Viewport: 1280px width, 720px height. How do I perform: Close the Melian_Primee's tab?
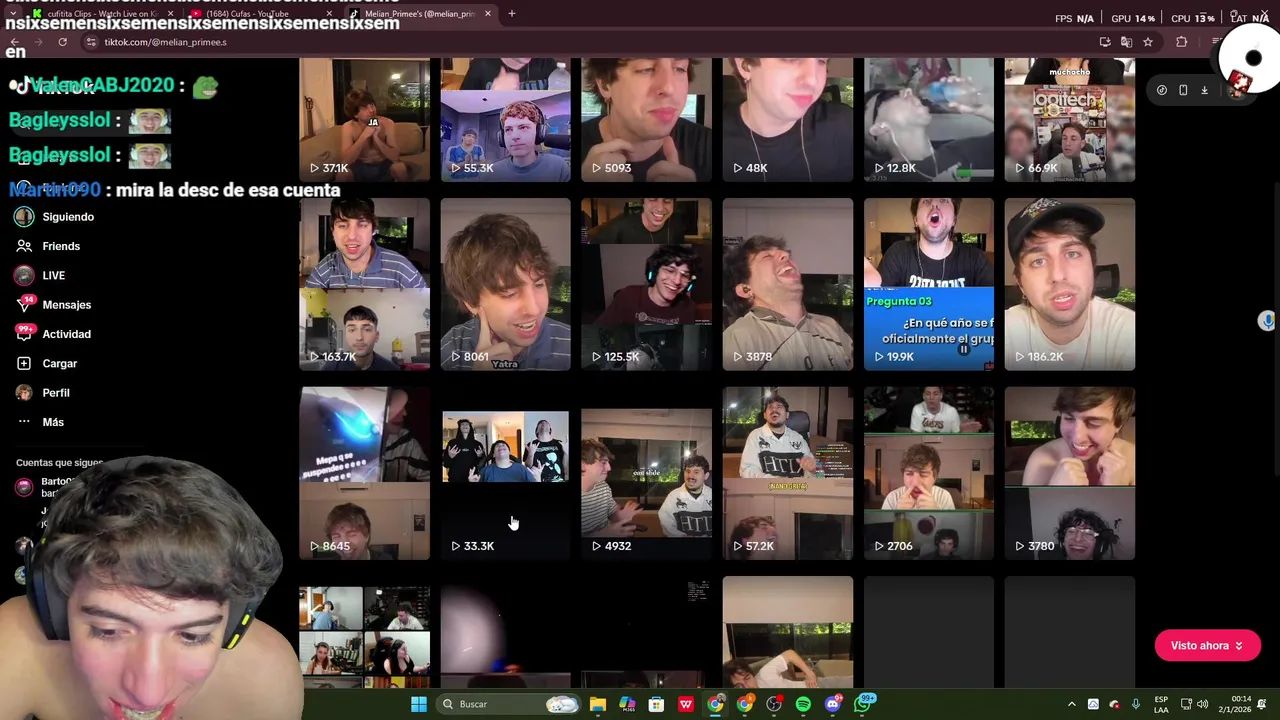[488, 14]
